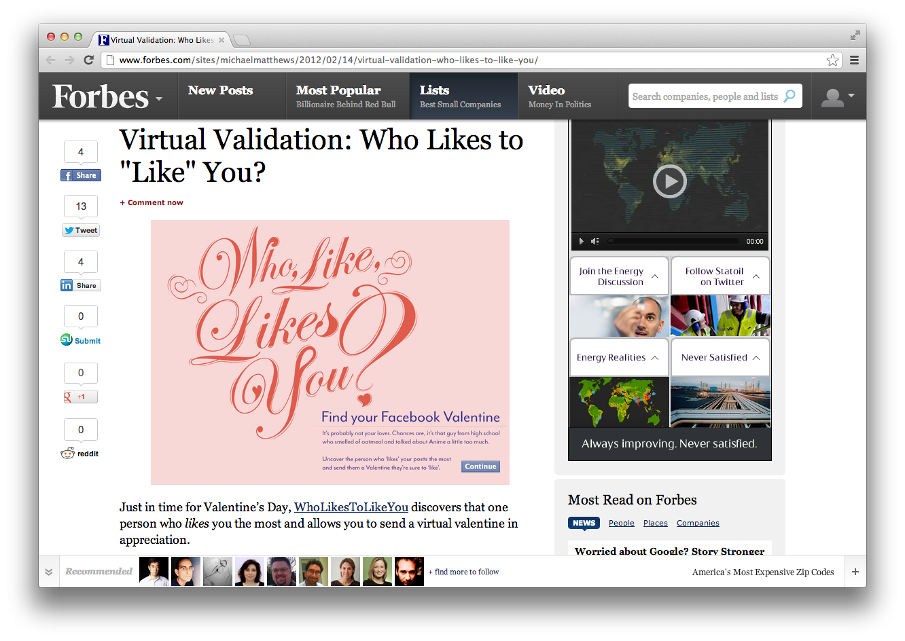Click the video time 00:00

point(754,242)
